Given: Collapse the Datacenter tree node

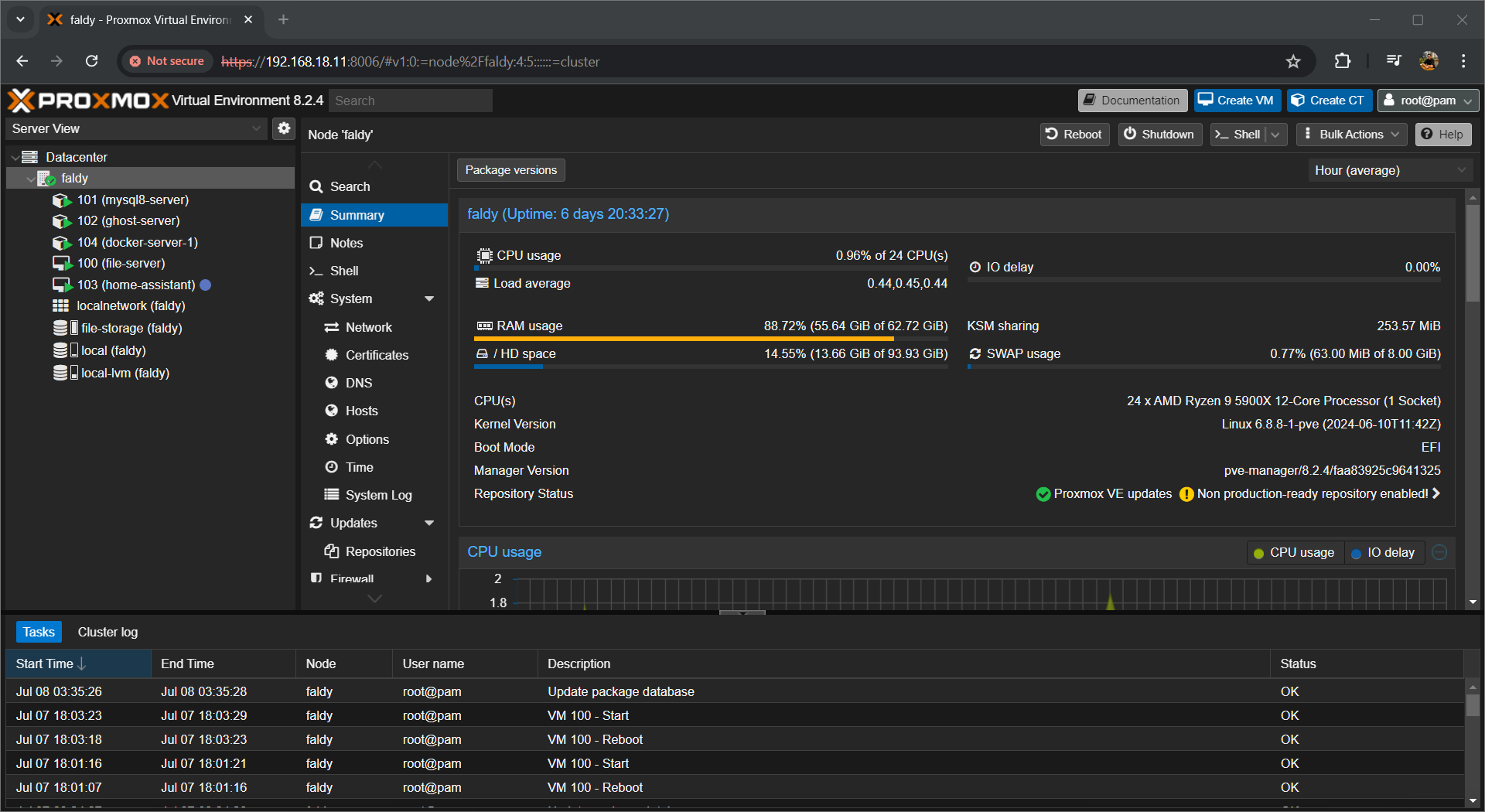Looking at the screenshot, I should coord(16,156).
